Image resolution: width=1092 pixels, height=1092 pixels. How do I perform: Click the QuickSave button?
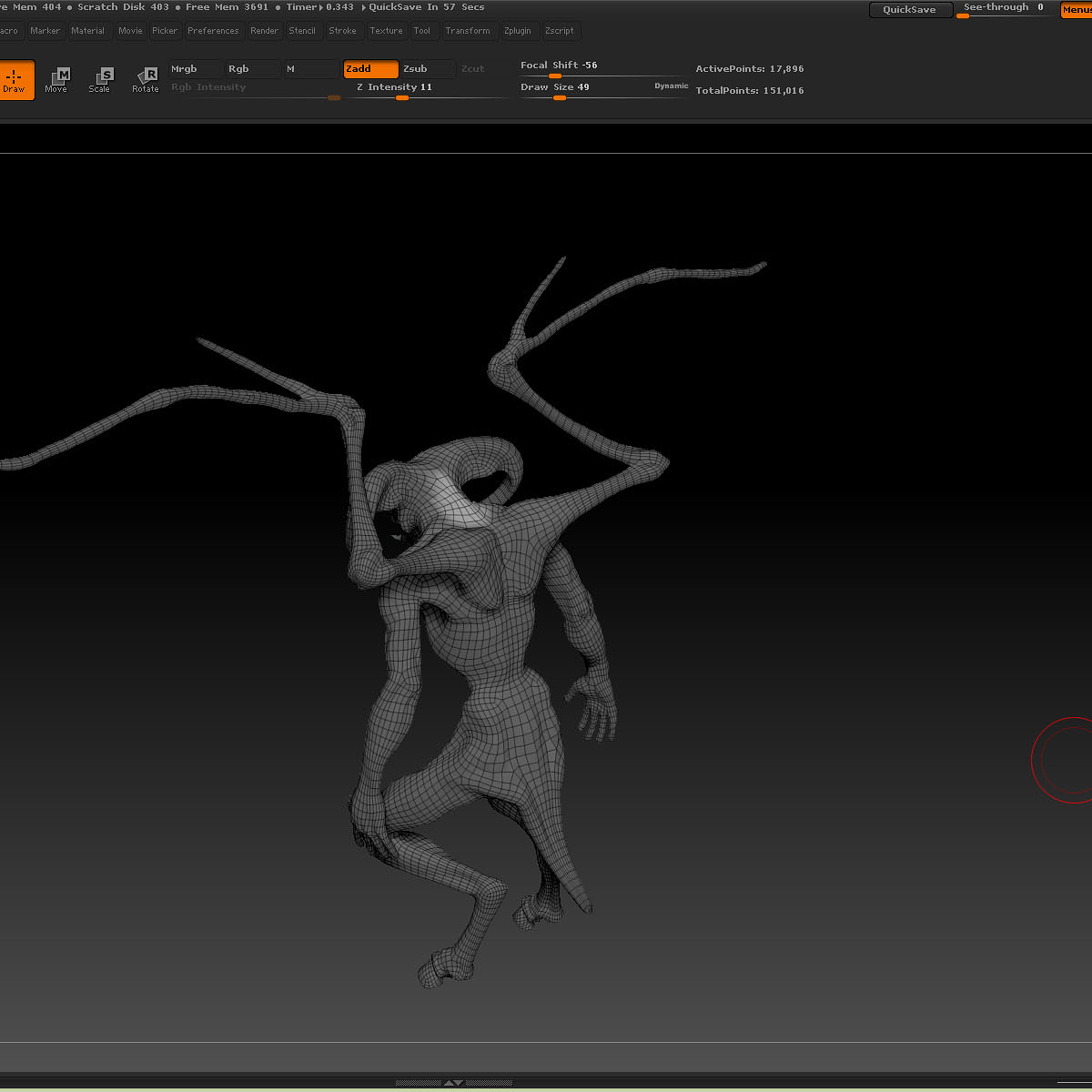point(909,10)
